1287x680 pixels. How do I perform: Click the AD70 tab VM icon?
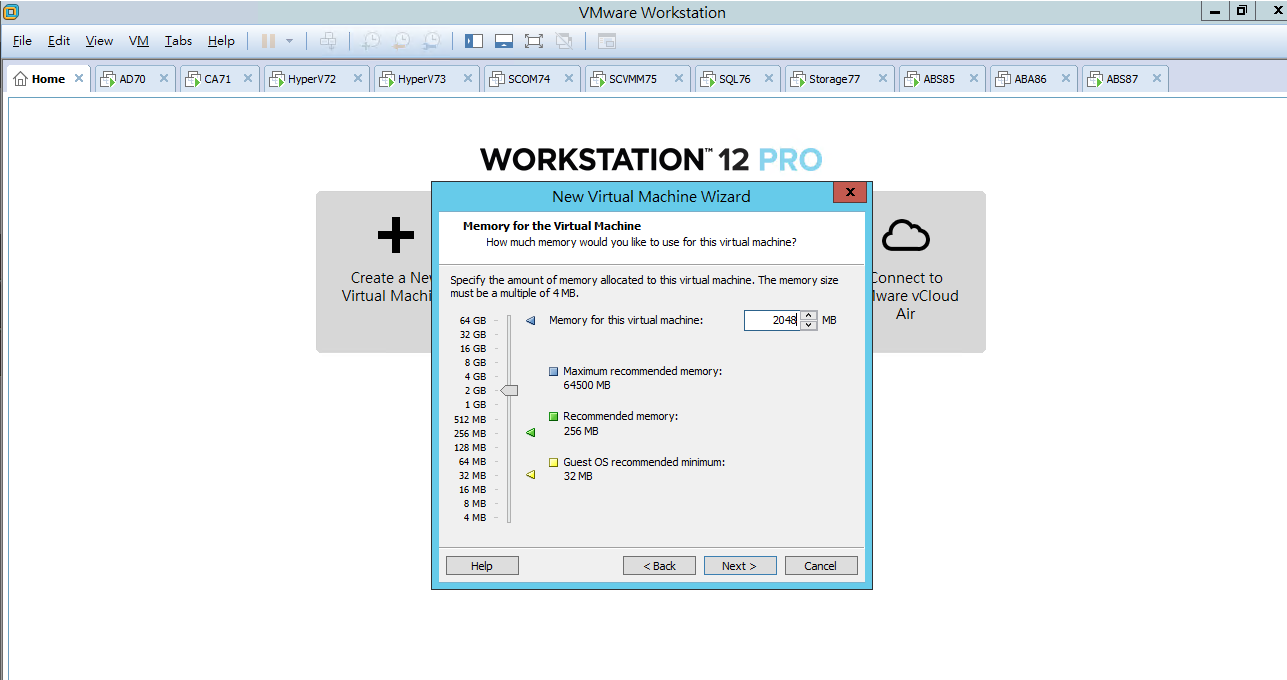[x=107, y=79]
